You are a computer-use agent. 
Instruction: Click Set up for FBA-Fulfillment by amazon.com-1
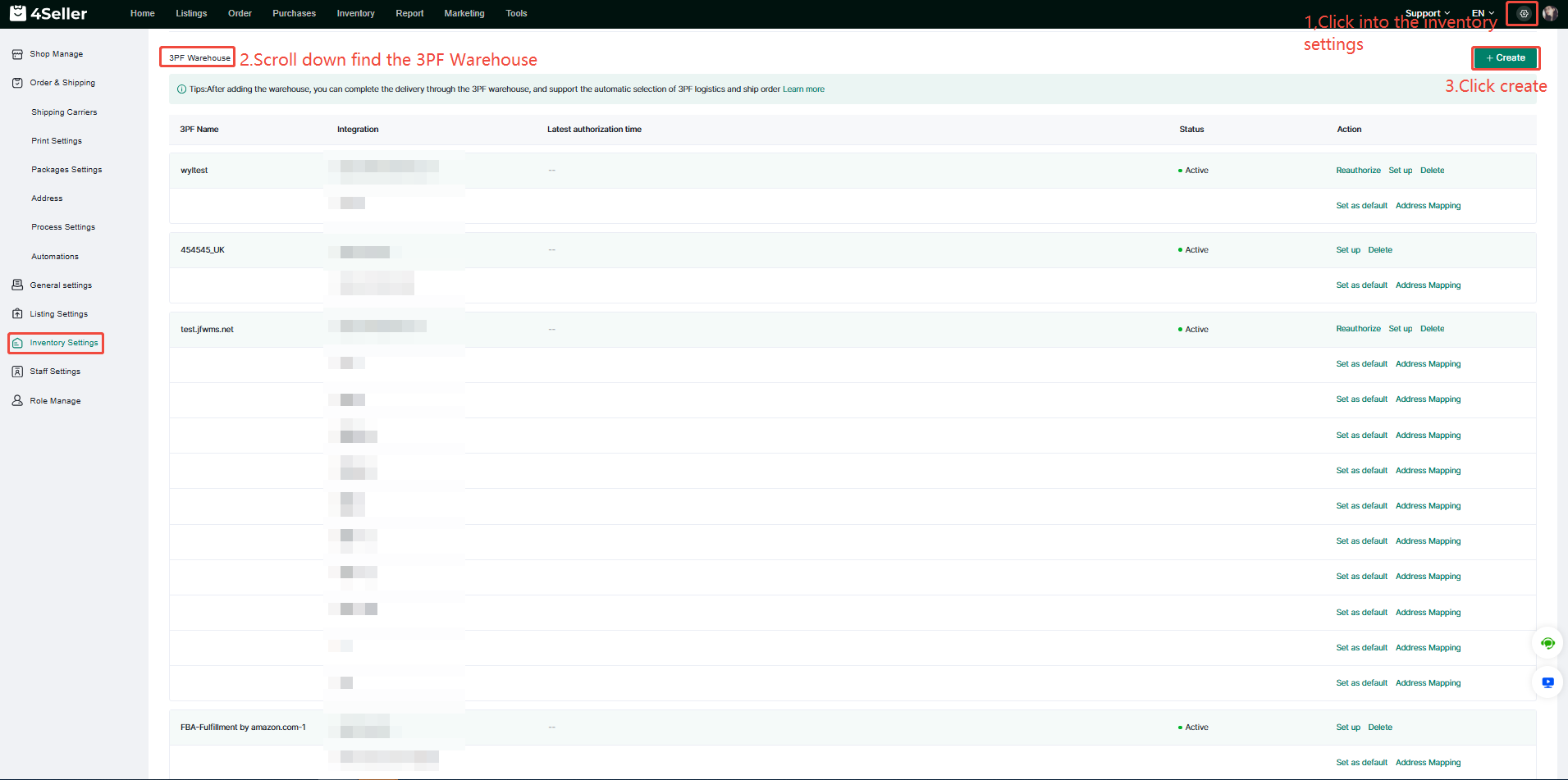pos(1348,728)
